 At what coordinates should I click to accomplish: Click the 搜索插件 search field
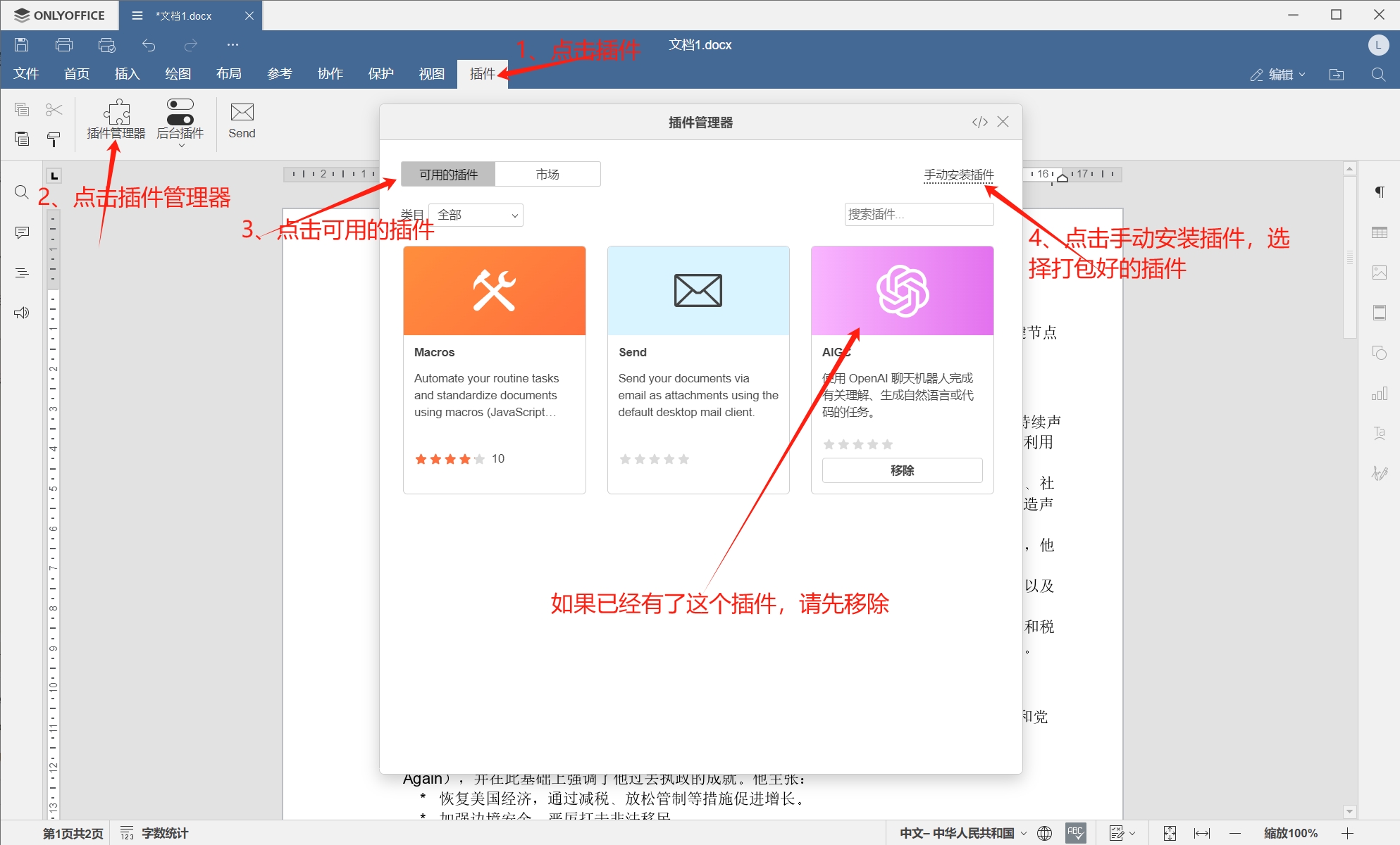919,214
